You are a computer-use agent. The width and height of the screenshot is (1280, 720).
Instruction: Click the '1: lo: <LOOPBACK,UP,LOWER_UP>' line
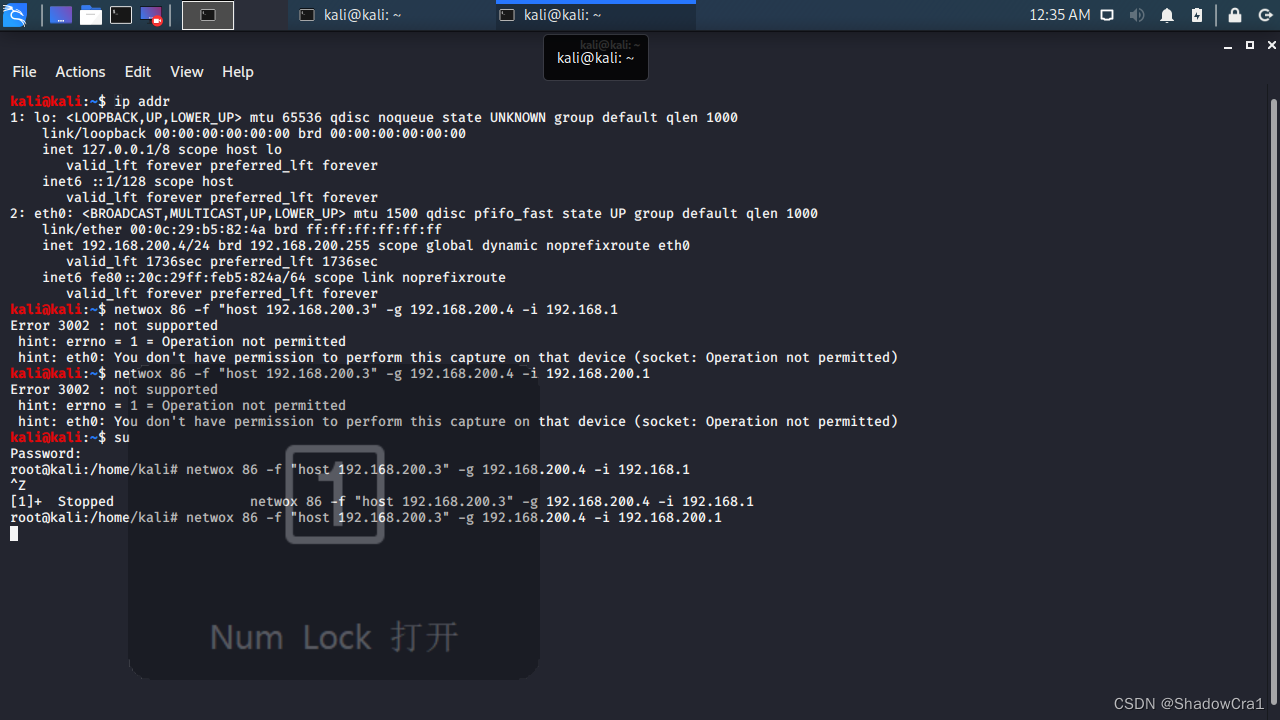(x=374, y=117)
